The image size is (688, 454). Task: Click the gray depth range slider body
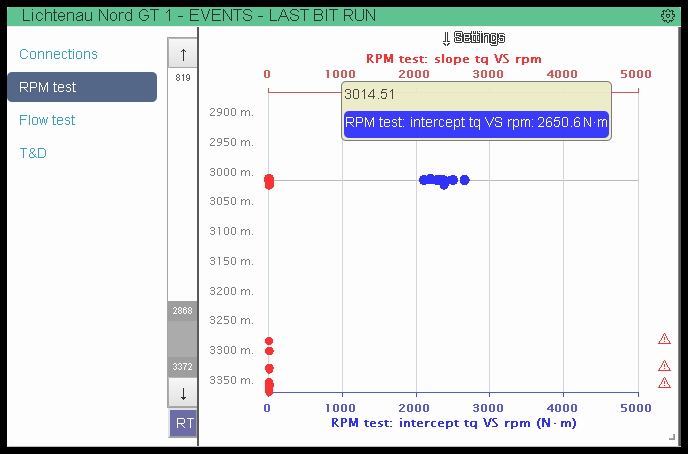point(183,339)
